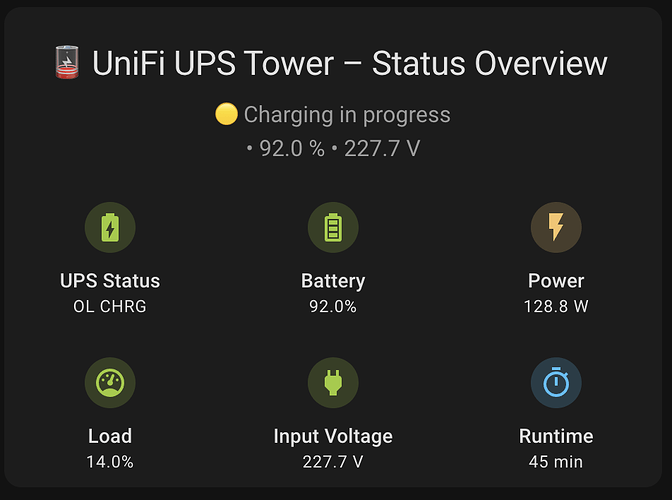
Task: Click the 45 min runtime value
Action: click(x=556, y=461)
